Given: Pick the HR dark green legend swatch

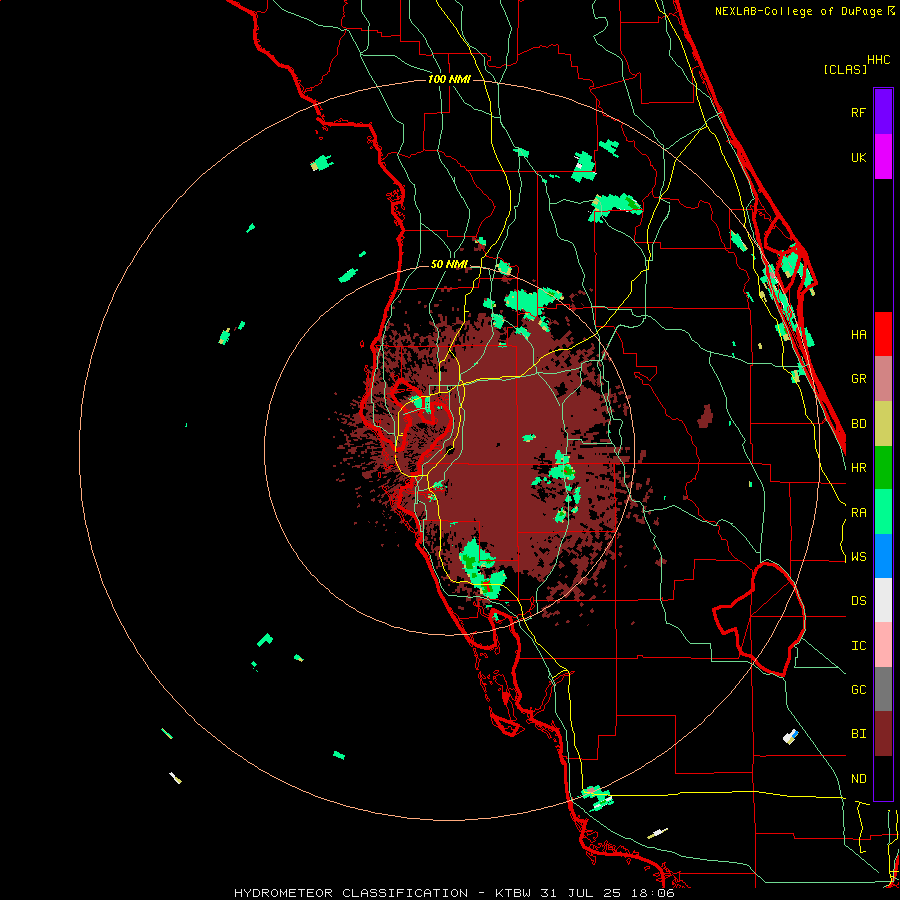Looking at the screenshot, I should tap(883, 468).
